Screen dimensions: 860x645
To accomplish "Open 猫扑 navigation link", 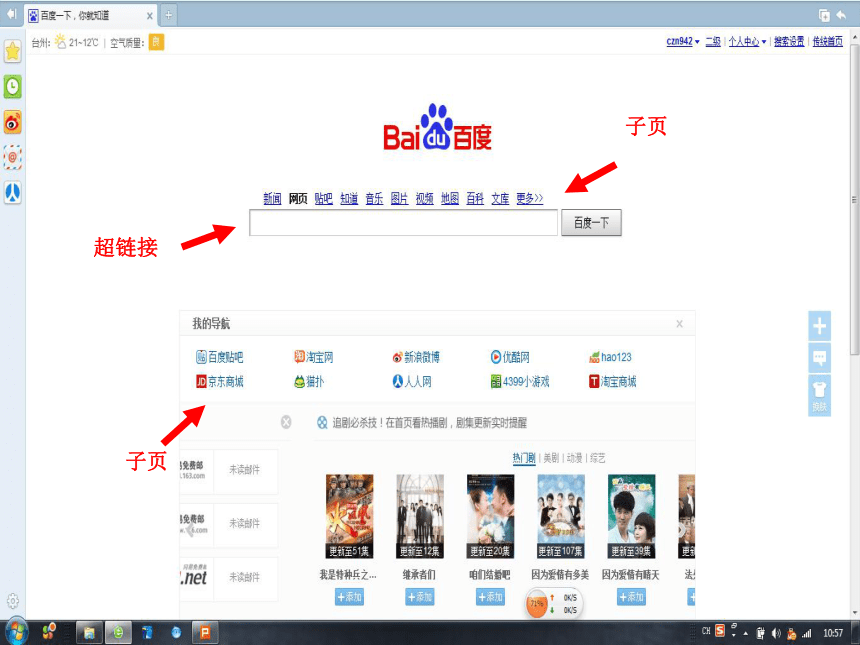I will click(309, 381).
